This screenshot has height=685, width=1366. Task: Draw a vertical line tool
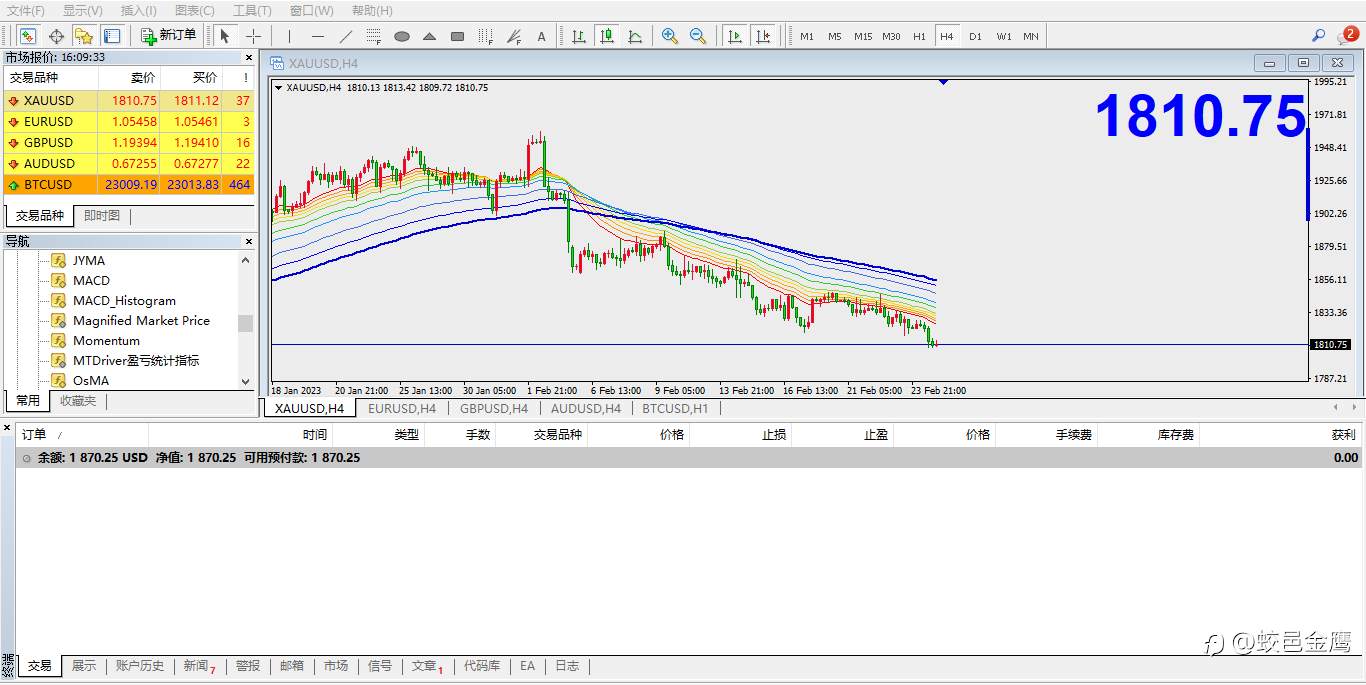(x=289, y=36)
